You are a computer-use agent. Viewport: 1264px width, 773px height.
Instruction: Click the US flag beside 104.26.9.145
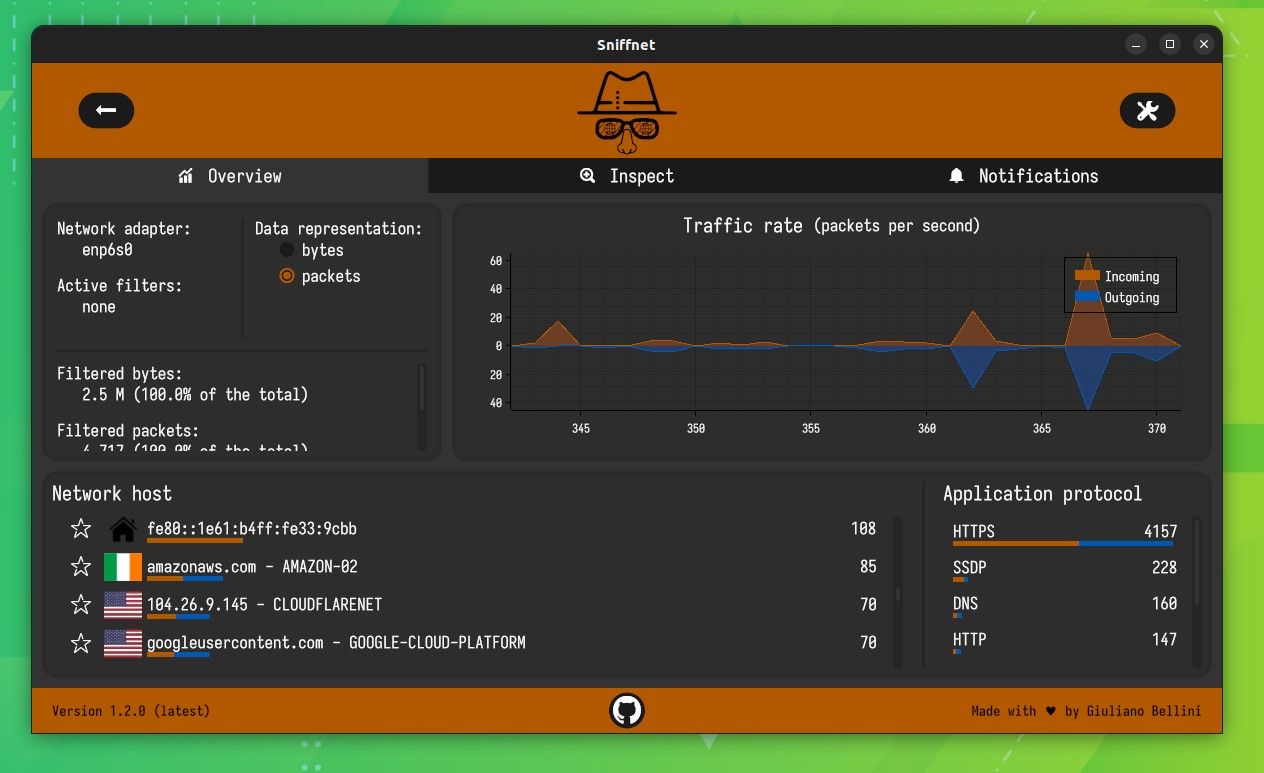coord(120,604)
